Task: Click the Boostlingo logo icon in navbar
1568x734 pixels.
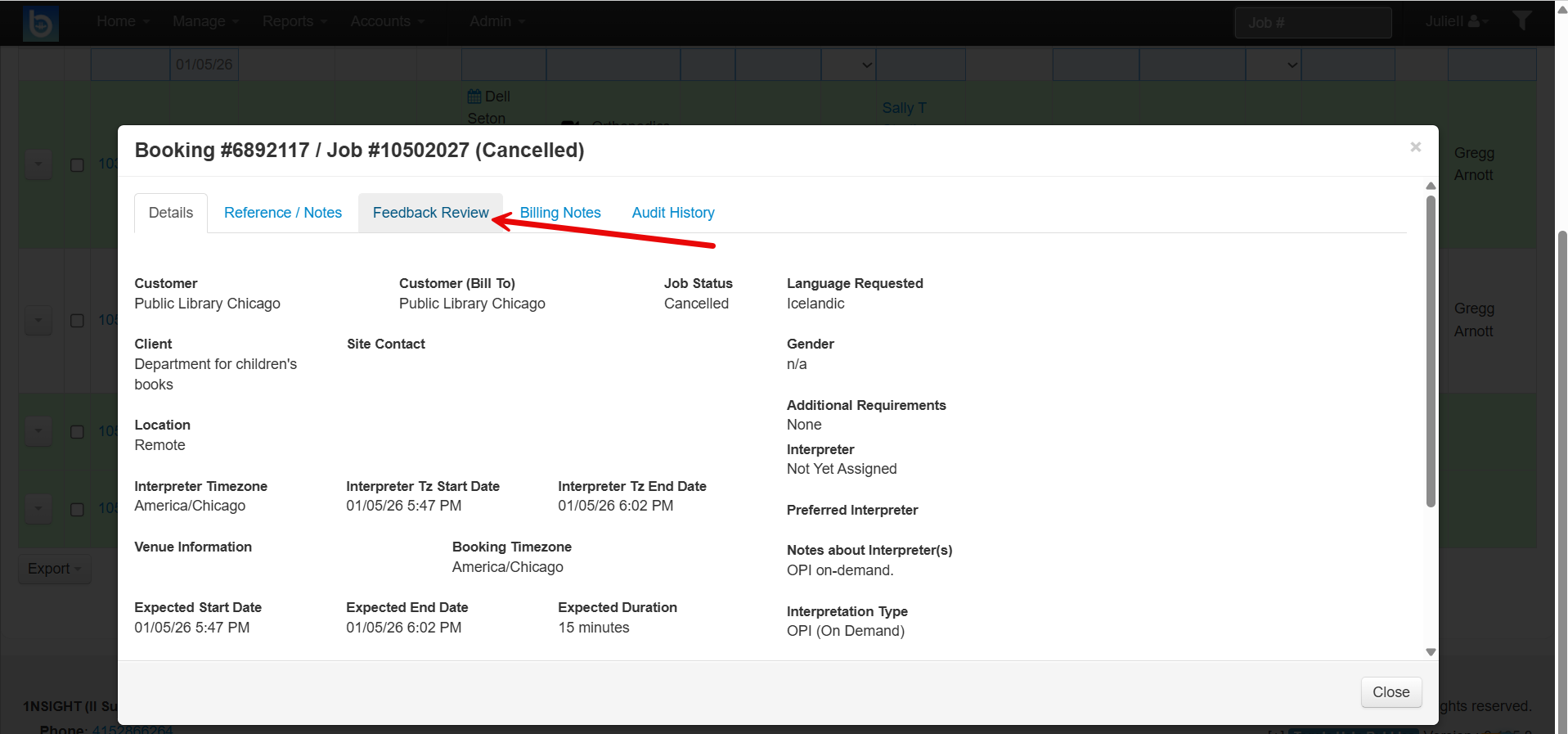Action: coord(40,23)
